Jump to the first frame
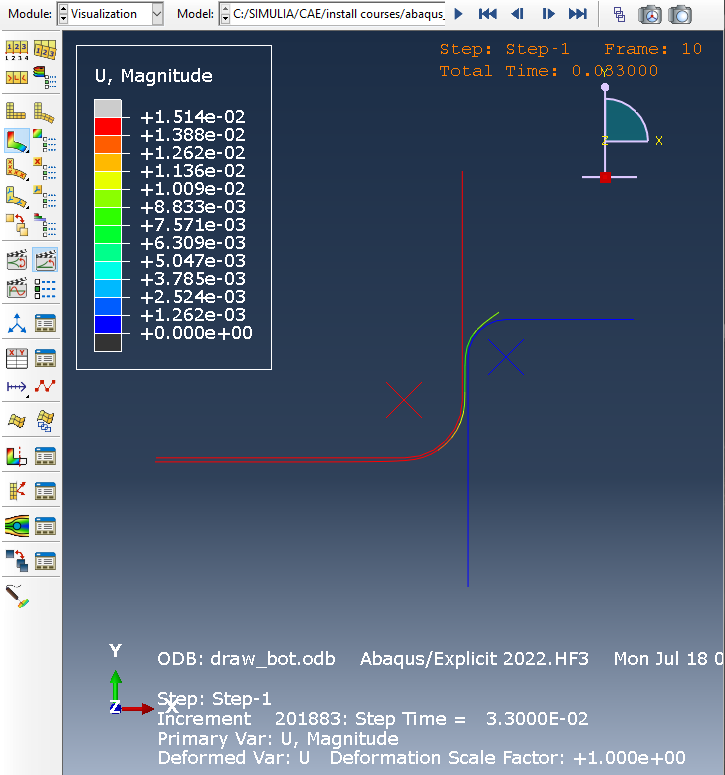This screenshot has width=725, height=775. (x=487, y=14)
